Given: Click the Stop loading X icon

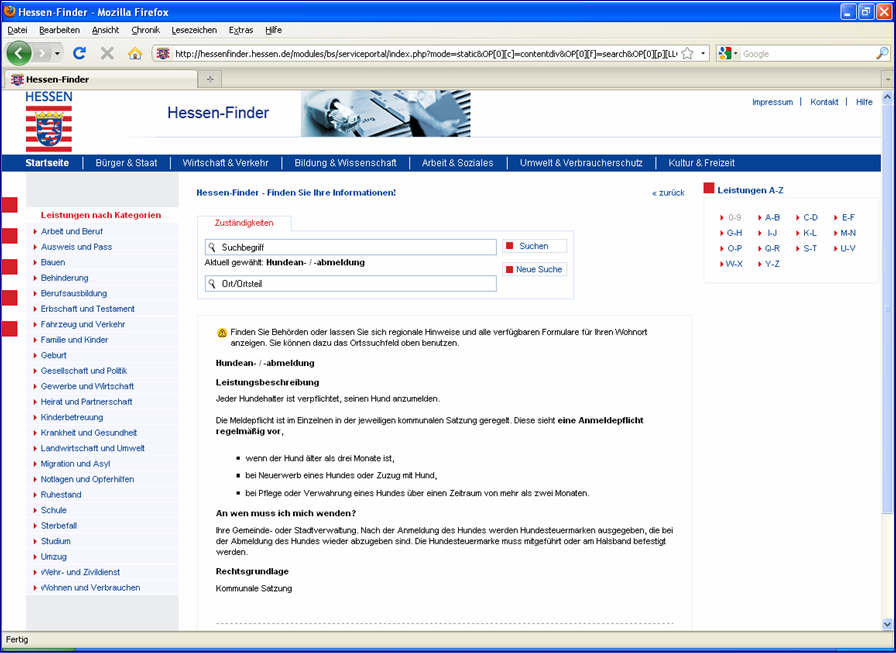Looking at the screenshot, I should (x=107, y=54).
